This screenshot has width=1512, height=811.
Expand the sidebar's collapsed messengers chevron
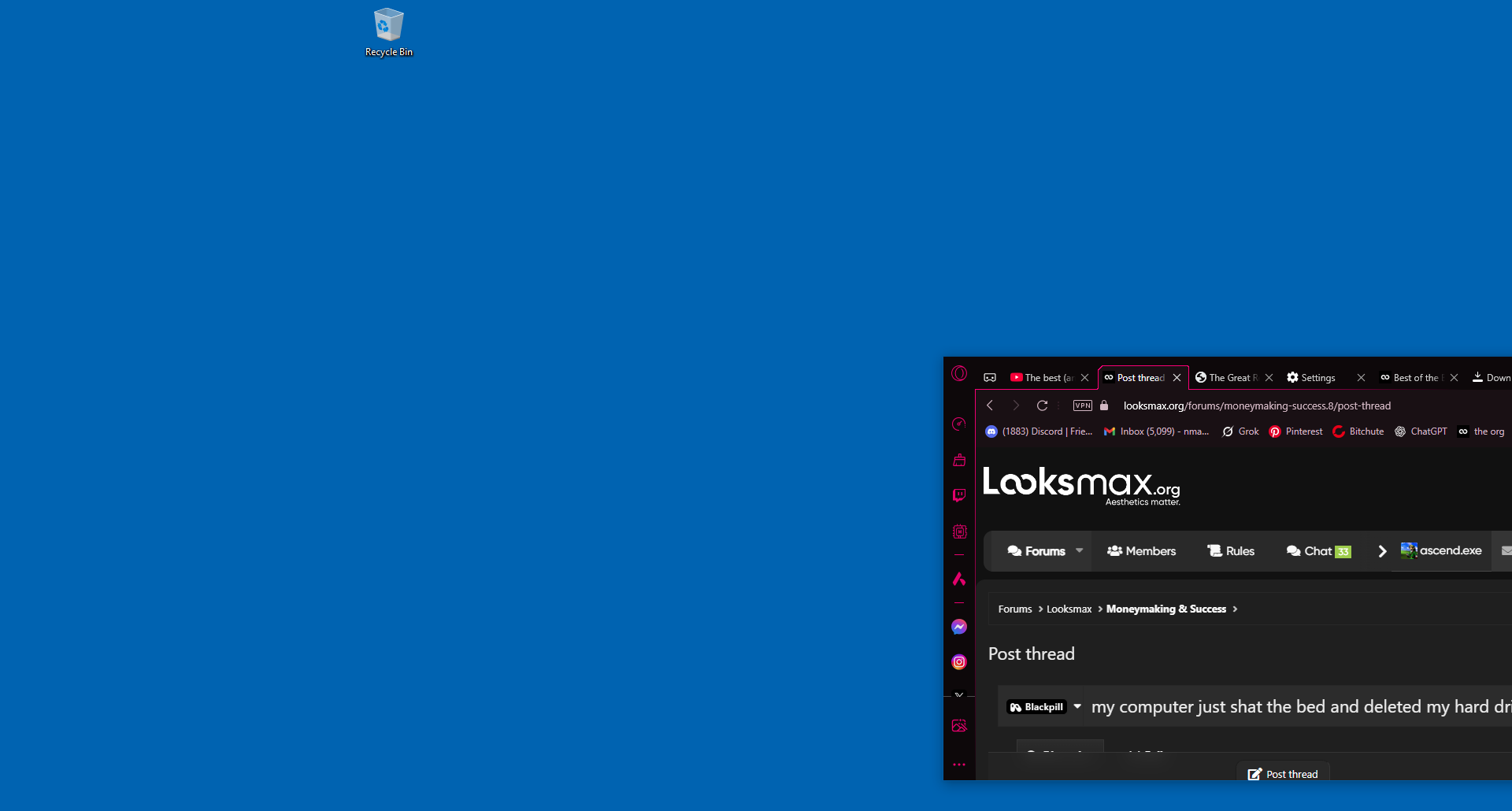point(958,694)
